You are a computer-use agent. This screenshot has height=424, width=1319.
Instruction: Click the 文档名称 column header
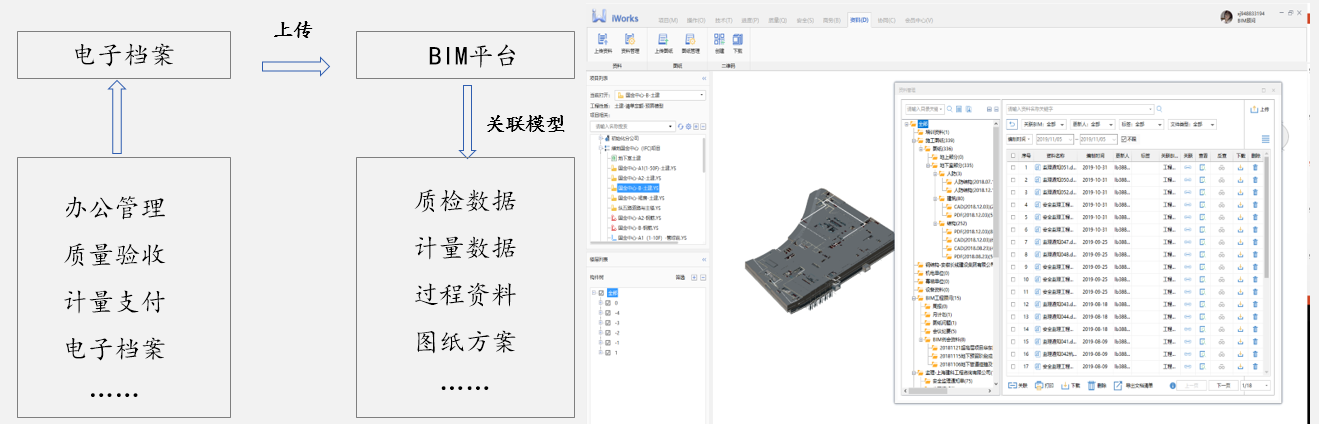1055,155
